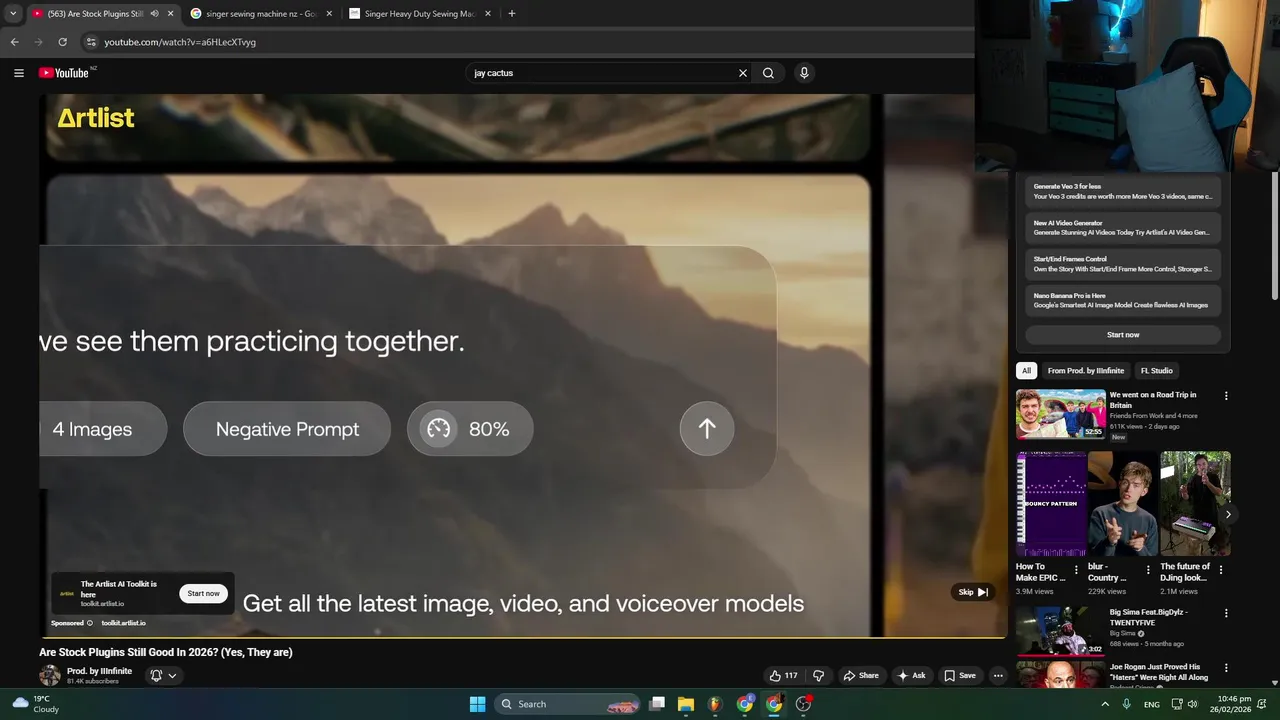Open options for 'How To Make EPIC' short
1280x720 pixels.
tap(1076, 569)
